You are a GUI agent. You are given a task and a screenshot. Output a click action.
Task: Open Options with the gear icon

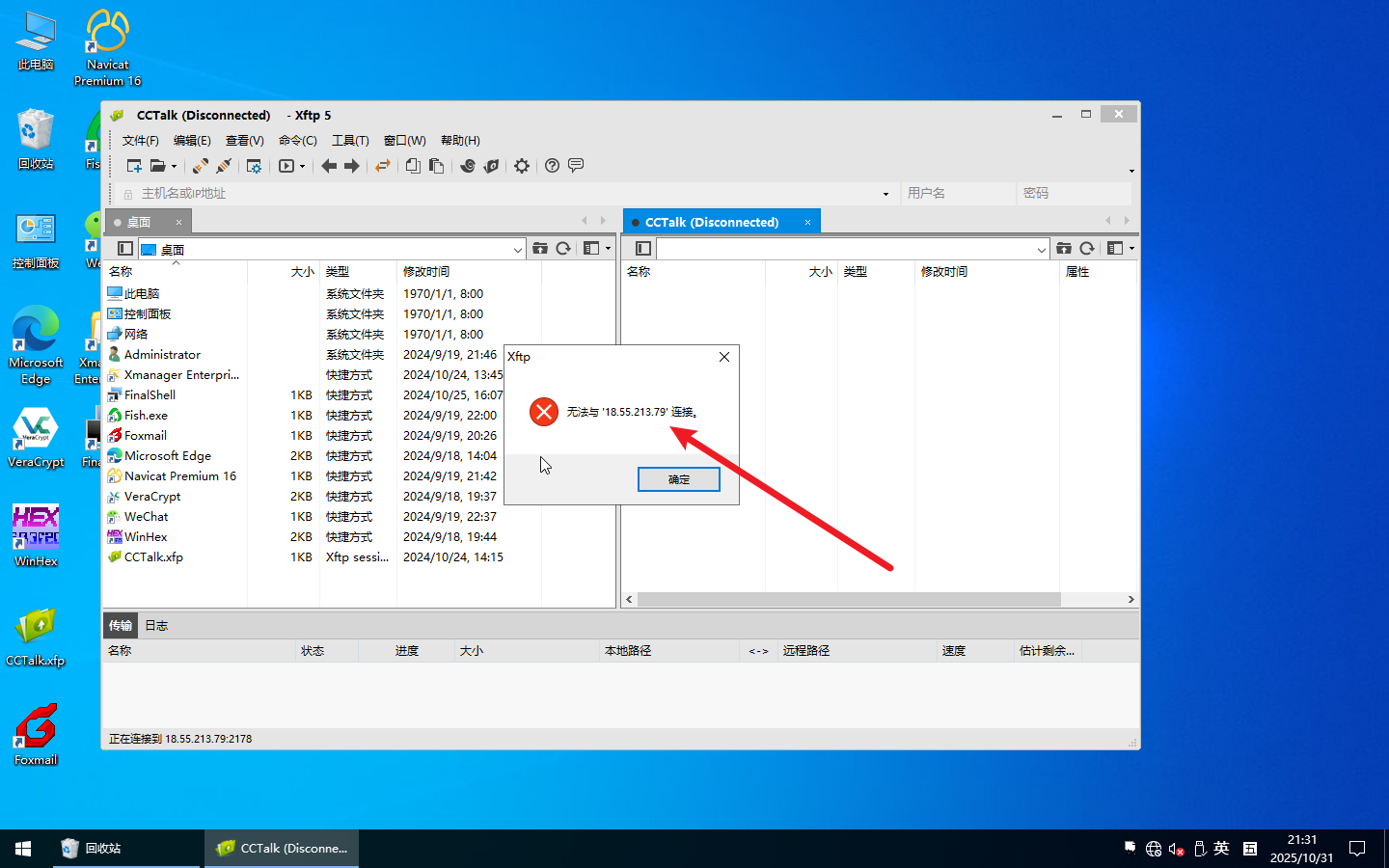[522, 166]
